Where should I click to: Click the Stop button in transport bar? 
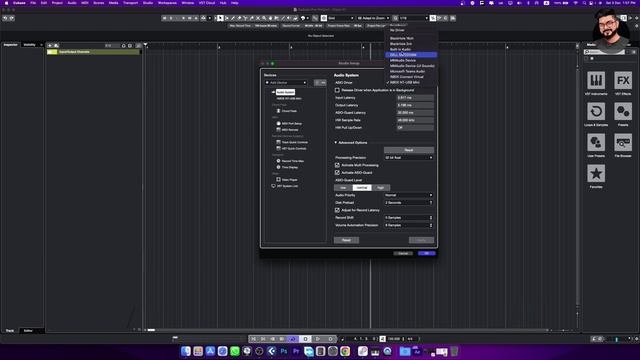[305, 339]
